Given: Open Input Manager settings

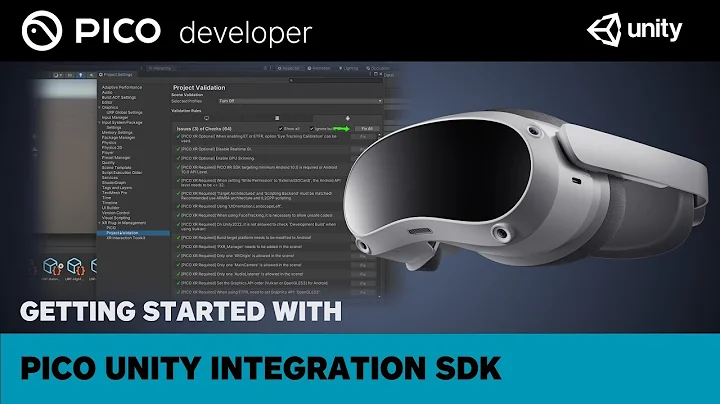Looking at the screenshot, I should pyautogui.click(x=115, y=118).
